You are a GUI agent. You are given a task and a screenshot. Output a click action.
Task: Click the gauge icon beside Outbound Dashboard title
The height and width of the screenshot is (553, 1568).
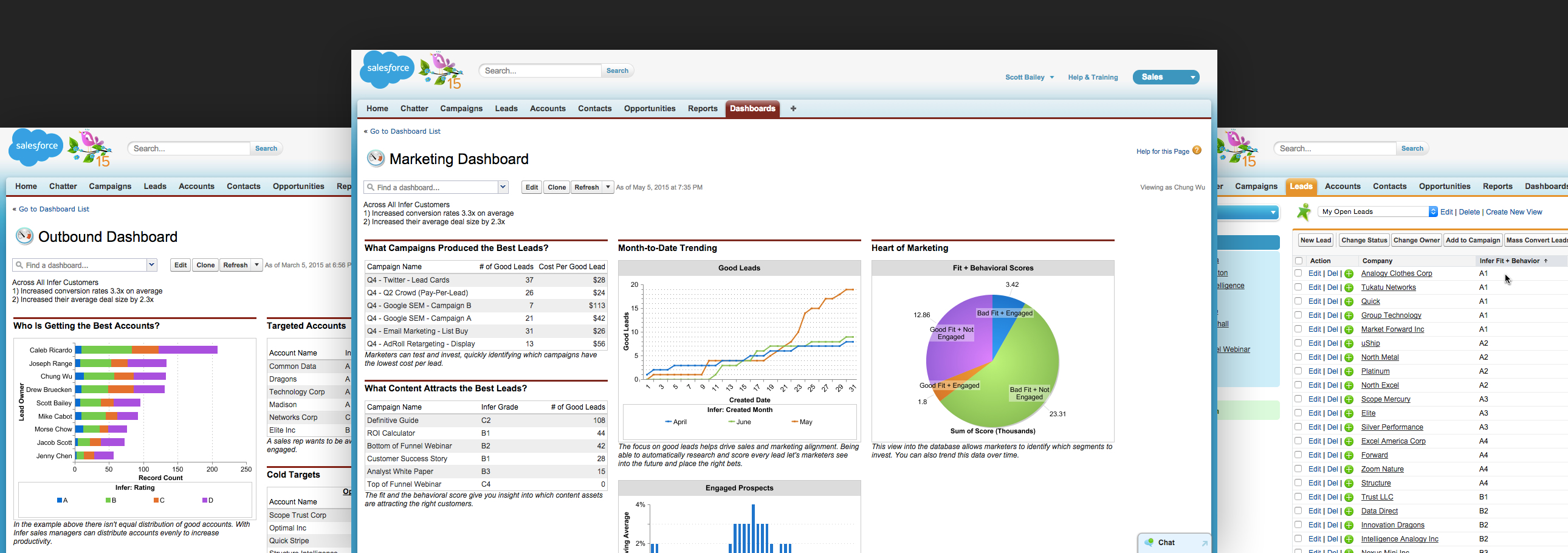pos(24,236)
